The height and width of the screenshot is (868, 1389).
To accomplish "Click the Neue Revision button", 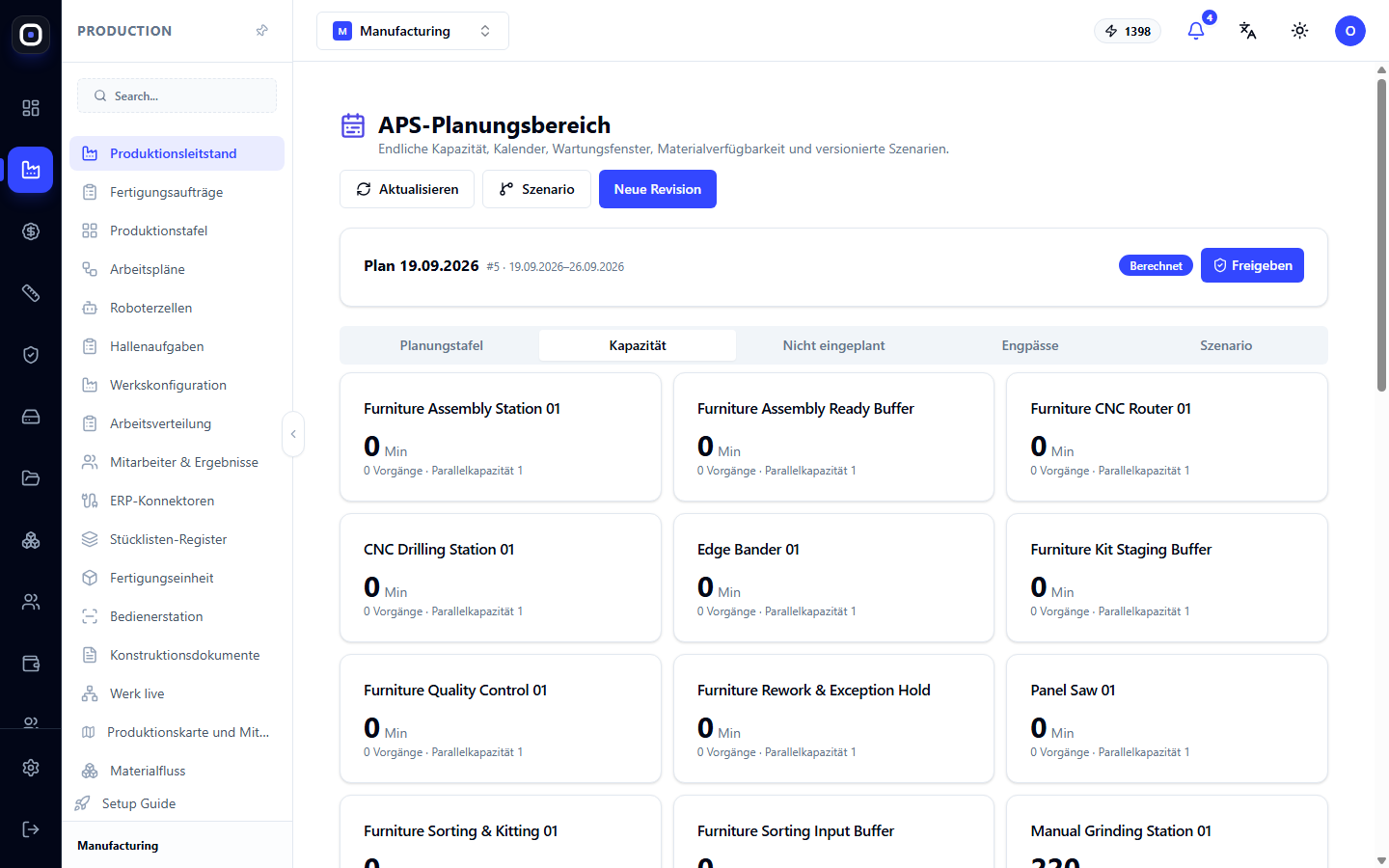I will tap(658, 189).
